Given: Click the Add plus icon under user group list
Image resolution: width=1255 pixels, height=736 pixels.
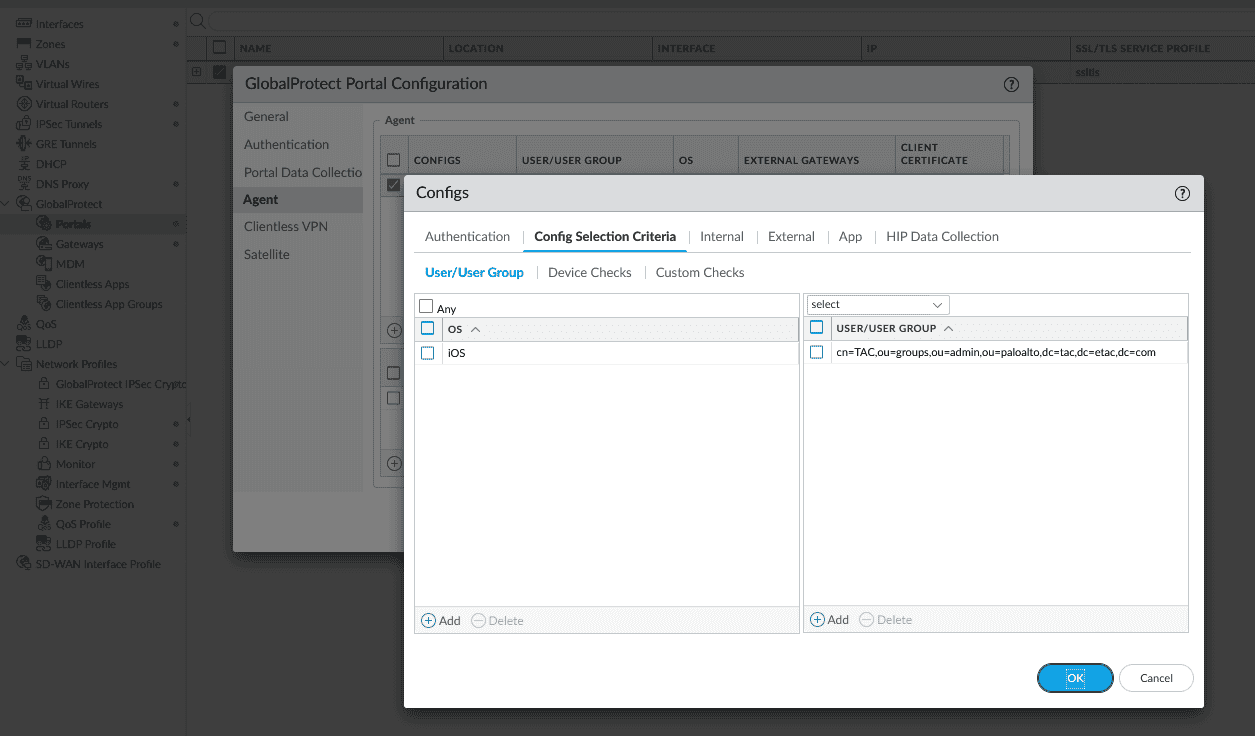Looking at the screenshot, I should coord(817,619).
